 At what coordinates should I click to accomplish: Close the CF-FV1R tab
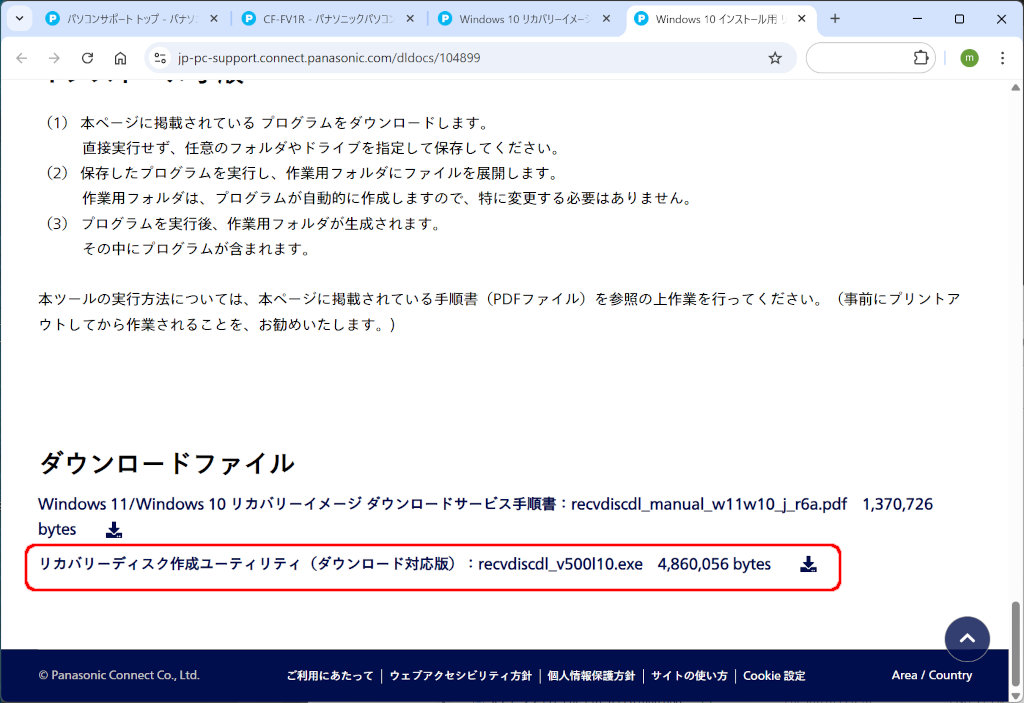pos(410,19)
